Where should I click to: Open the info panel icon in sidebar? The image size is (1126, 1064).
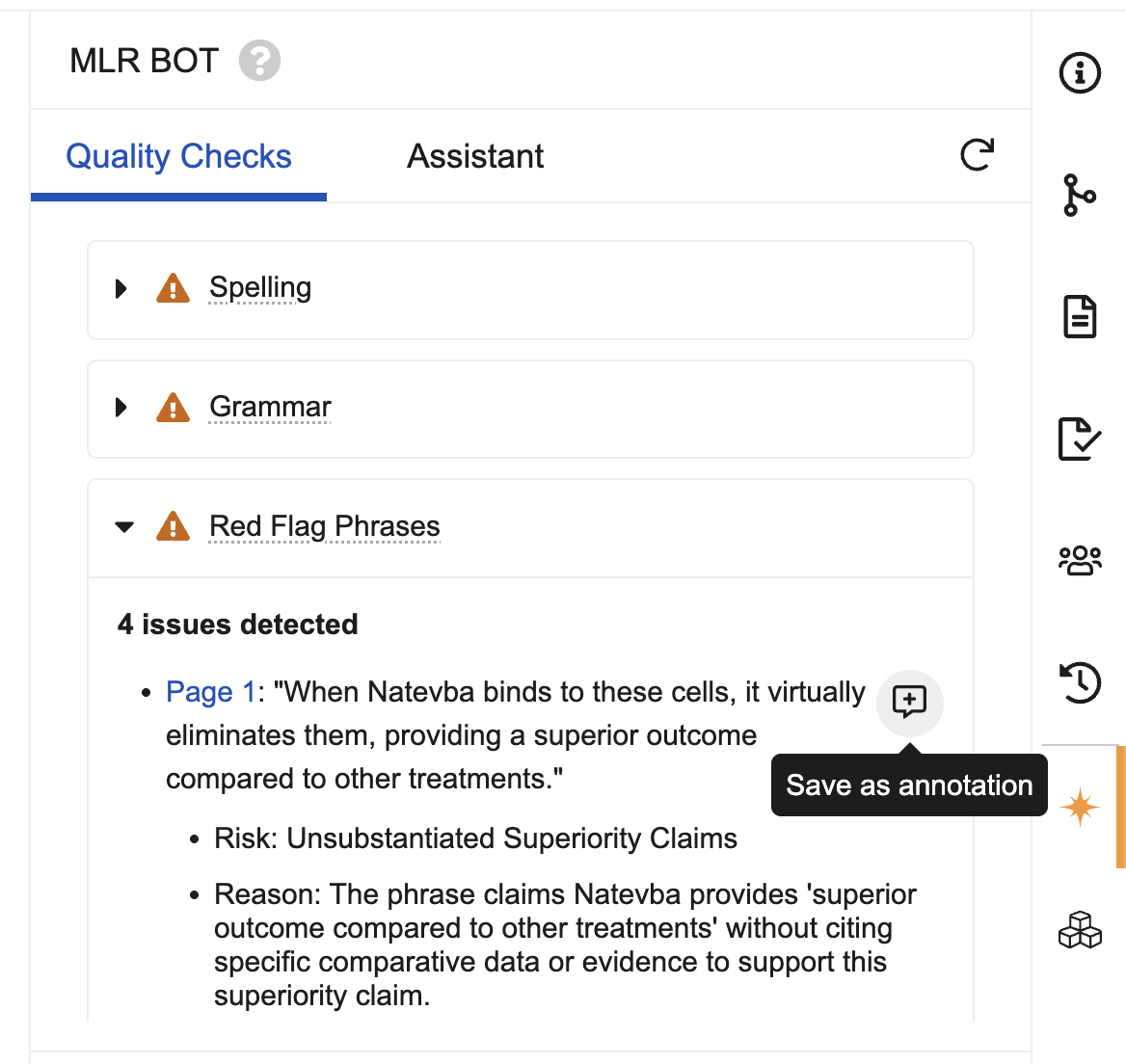1080,72
